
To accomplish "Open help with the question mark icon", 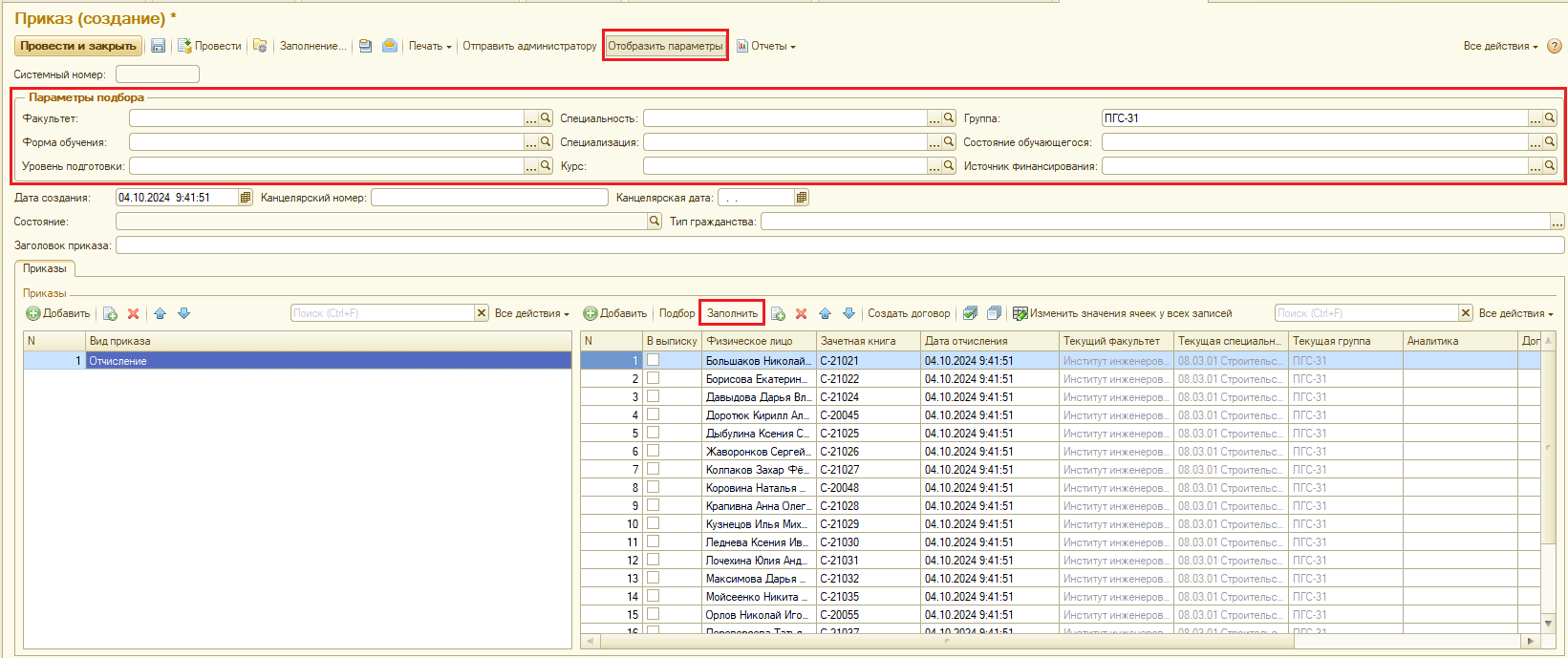I will 1555,46.
